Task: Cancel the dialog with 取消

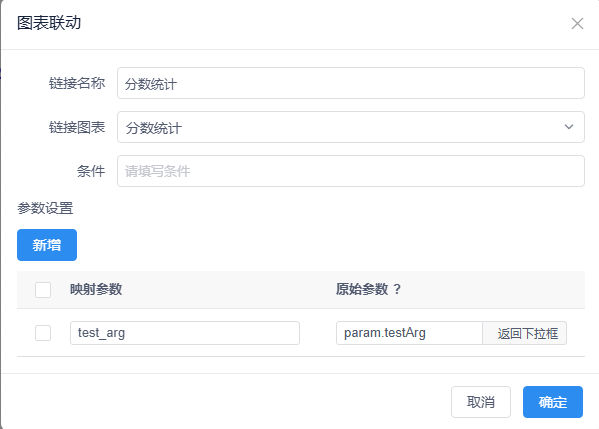Action: pyautogui.click(x=481, y=402)
